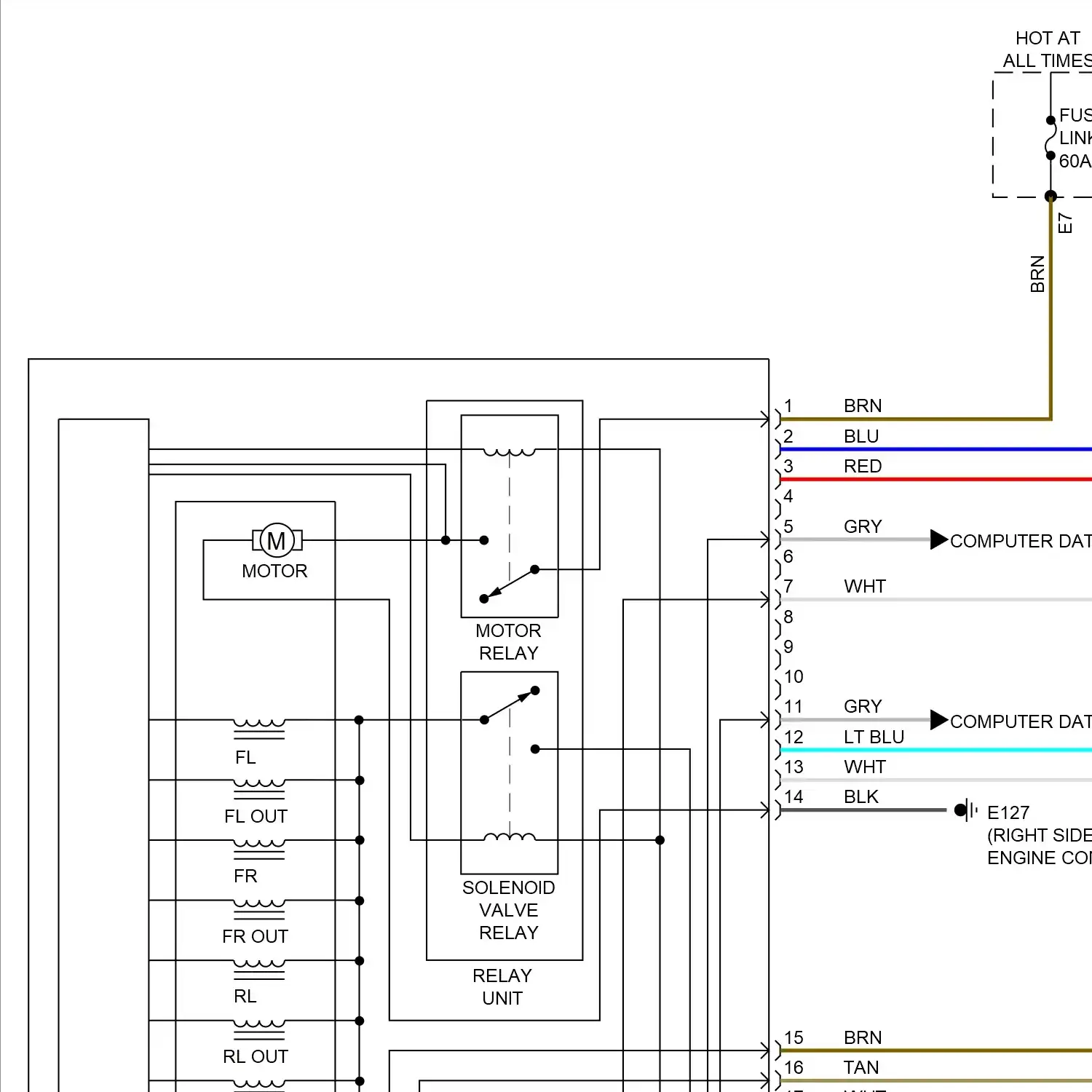
Task: Click the HOT AT ALL TIMES label
Action: [x=1048, y=49]
